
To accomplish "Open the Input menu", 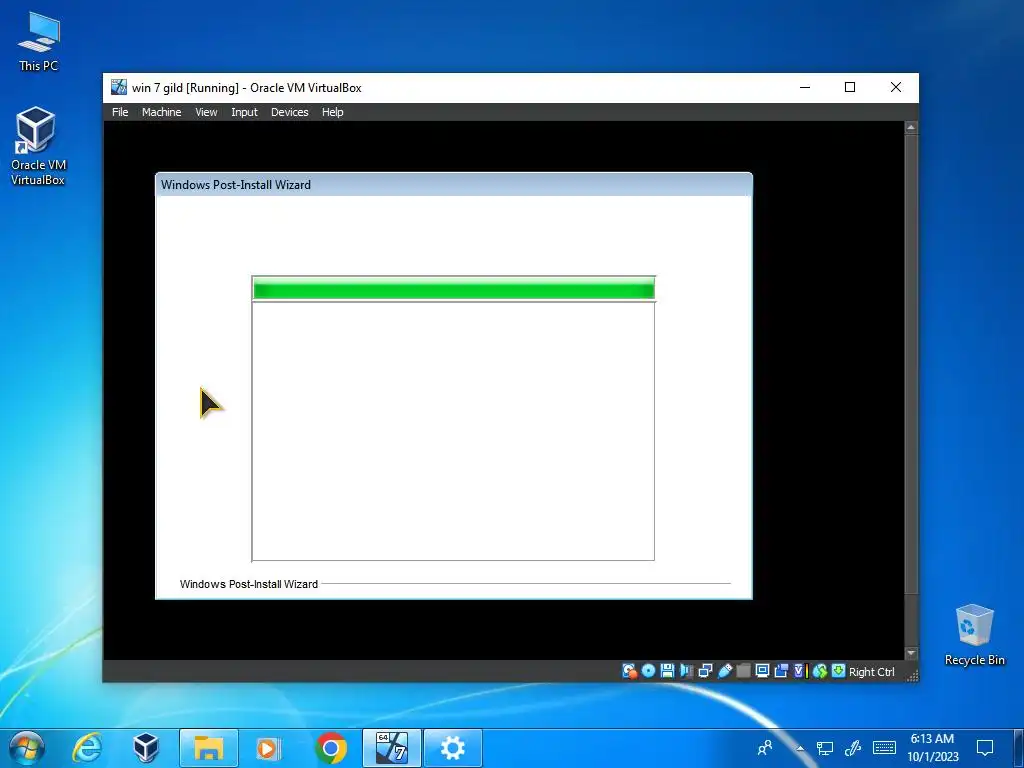I will (x=244, y=112).
